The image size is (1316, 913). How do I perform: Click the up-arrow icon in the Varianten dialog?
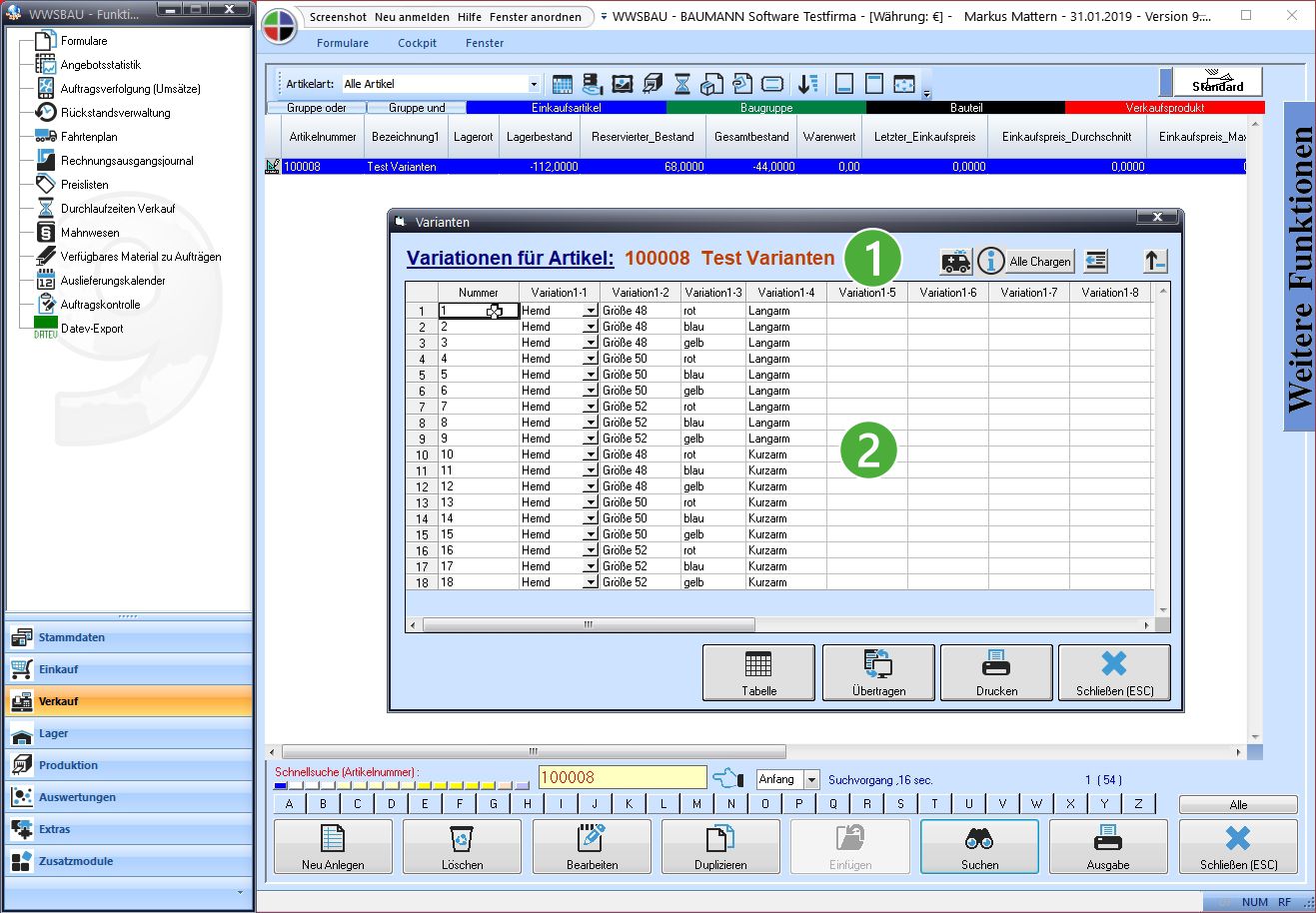(1155, 262)
